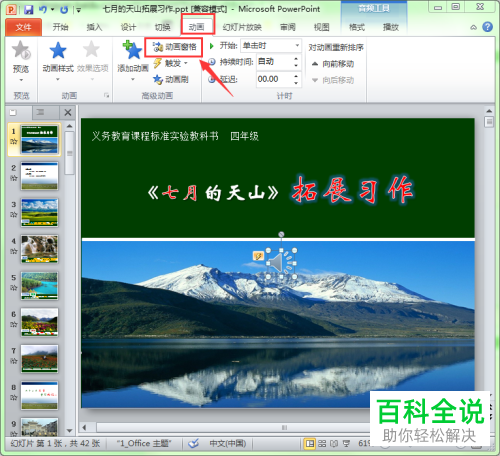Click the Undo arrow icon

click(x=43, y=9)
